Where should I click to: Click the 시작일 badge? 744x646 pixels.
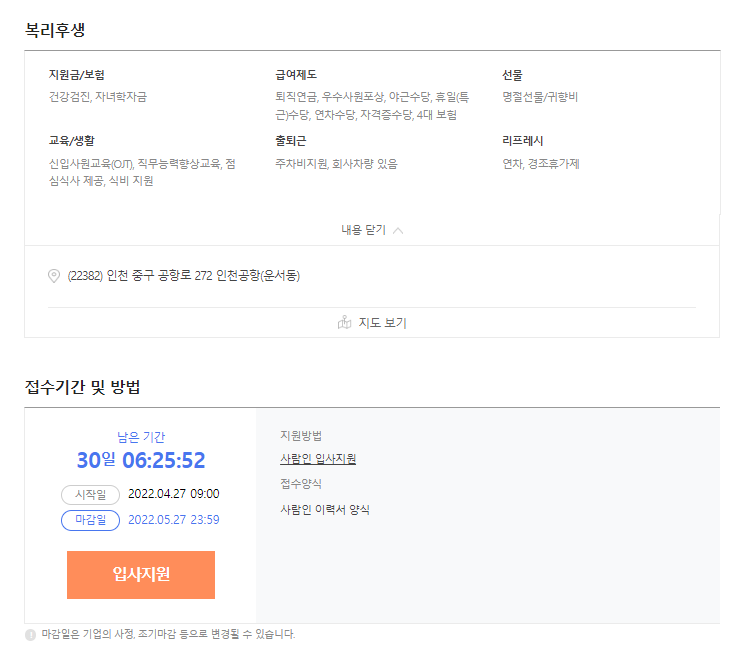point(91,495)
